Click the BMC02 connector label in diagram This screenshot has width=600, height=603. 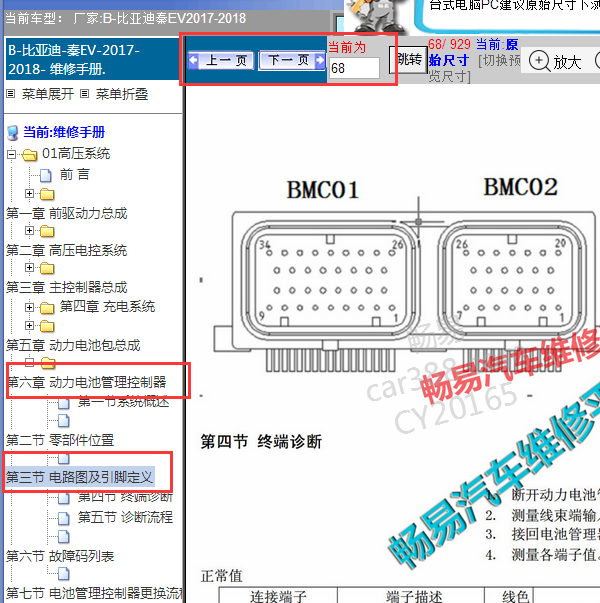click(x=520, y=187)
